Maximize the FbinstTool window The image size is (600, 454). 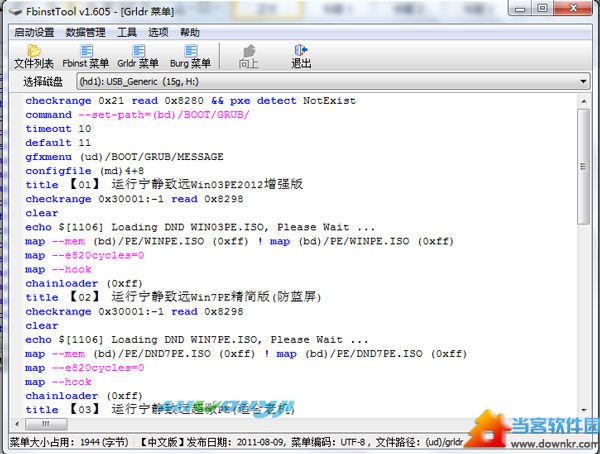[x=542, y=8]
